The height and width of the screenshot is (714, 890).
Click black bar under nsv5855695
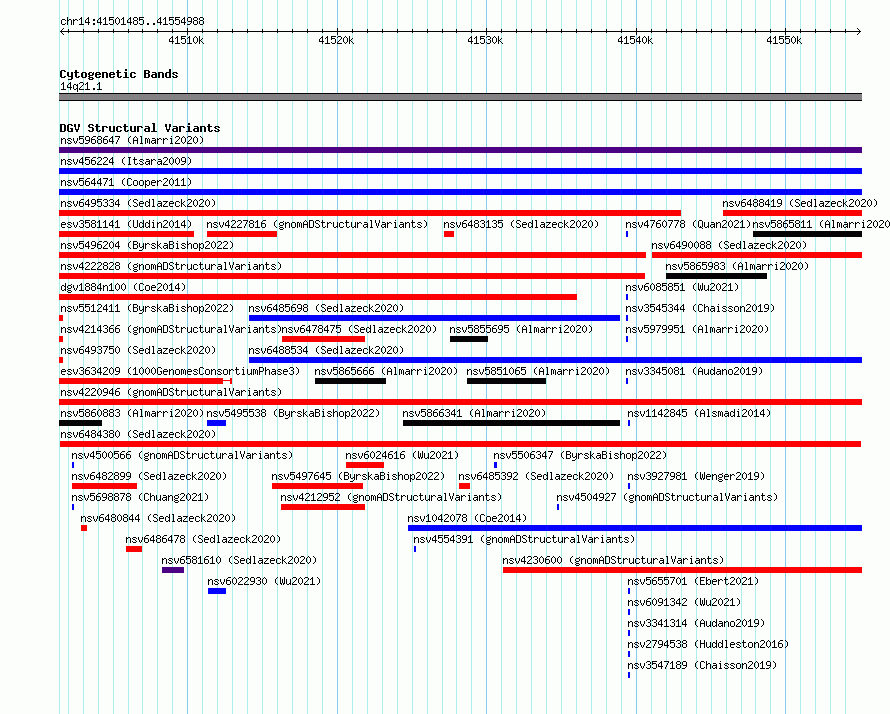click(x=469, y=339)
